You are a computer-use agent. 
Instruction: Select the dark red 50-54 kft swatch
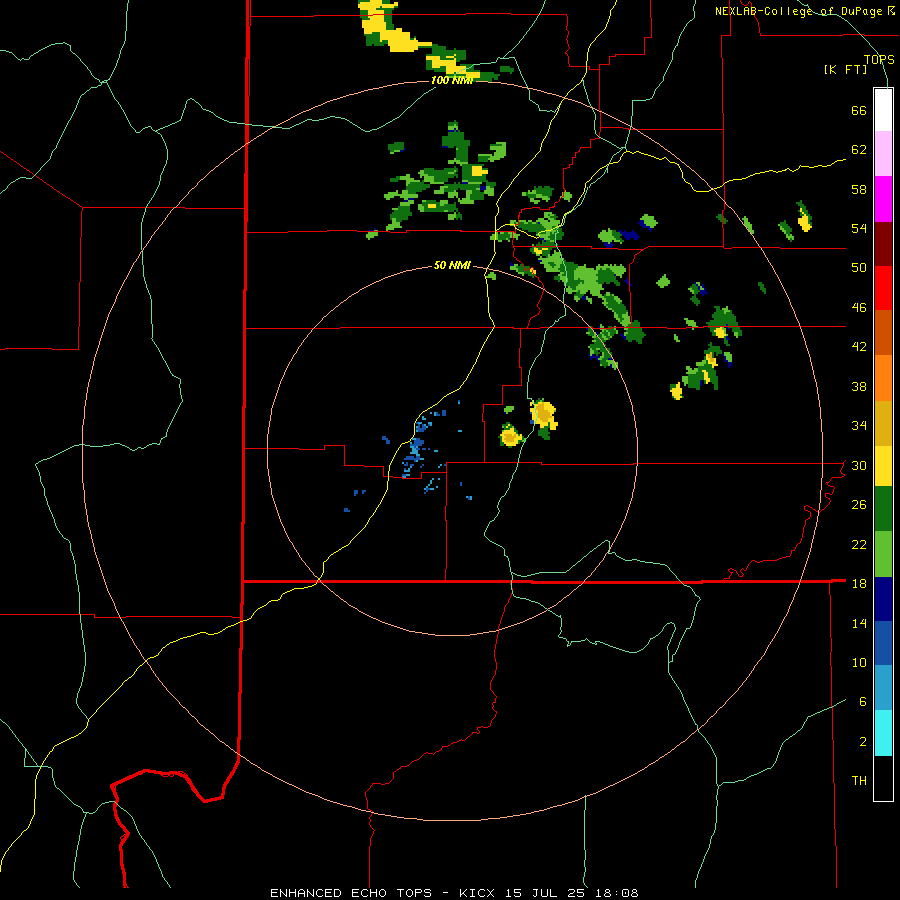tap(883, 244)
